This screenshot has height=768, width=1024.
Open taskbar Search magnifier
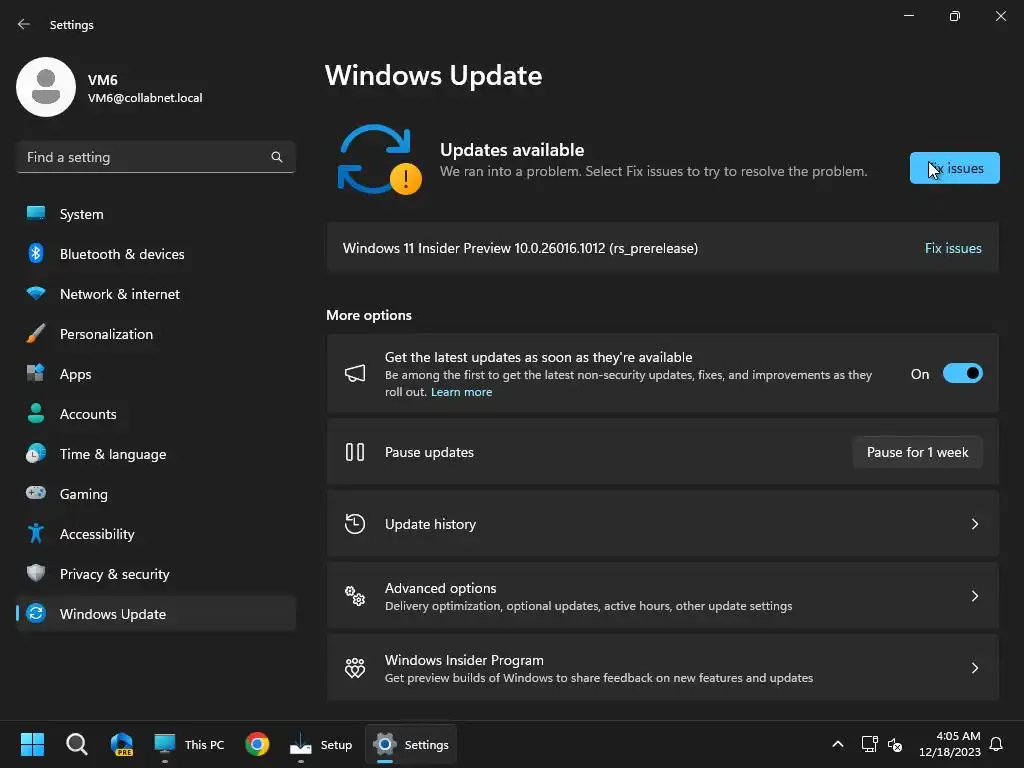tap(76, 744)
